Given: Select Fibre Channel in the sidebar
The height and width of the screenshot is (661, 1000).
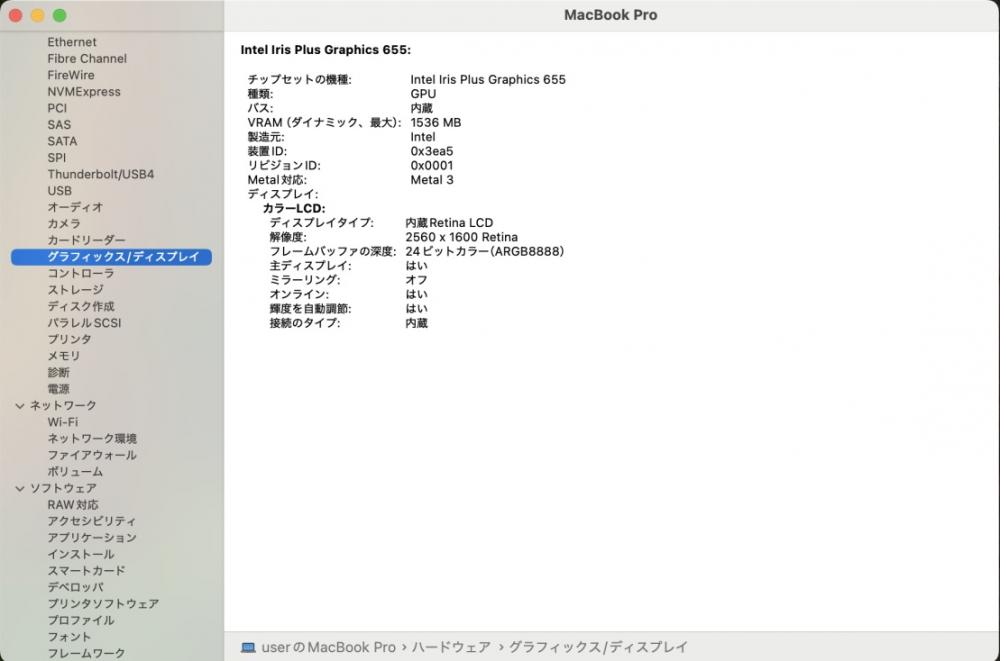Looking at the screenshot, I should pyautogui.click(x=87, y=59).
